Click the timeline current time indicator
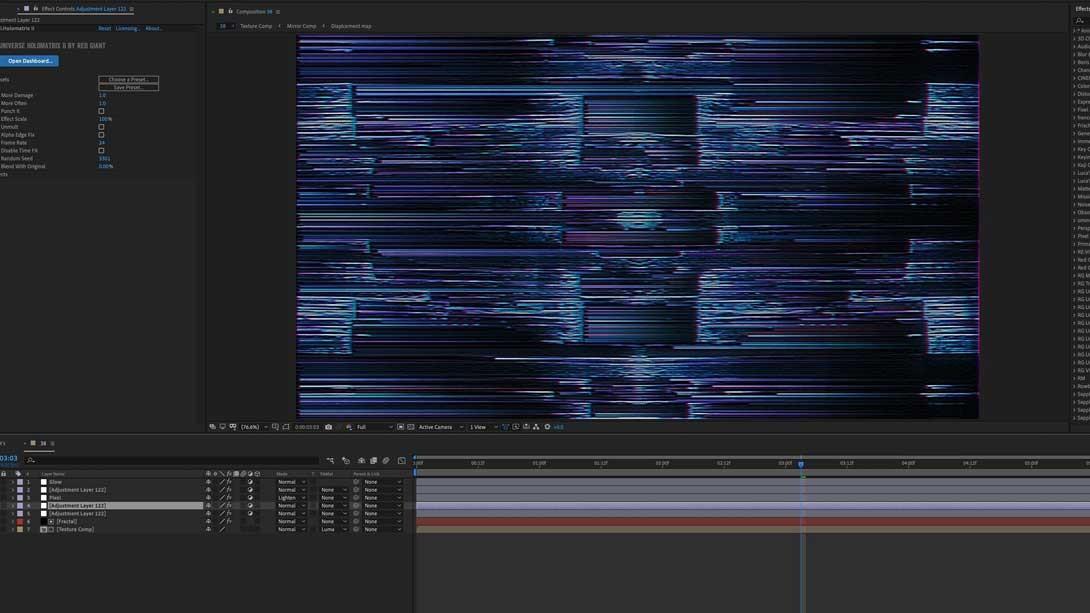The height and width of the screenshot is (613, 1090). (x=801, y=464)
